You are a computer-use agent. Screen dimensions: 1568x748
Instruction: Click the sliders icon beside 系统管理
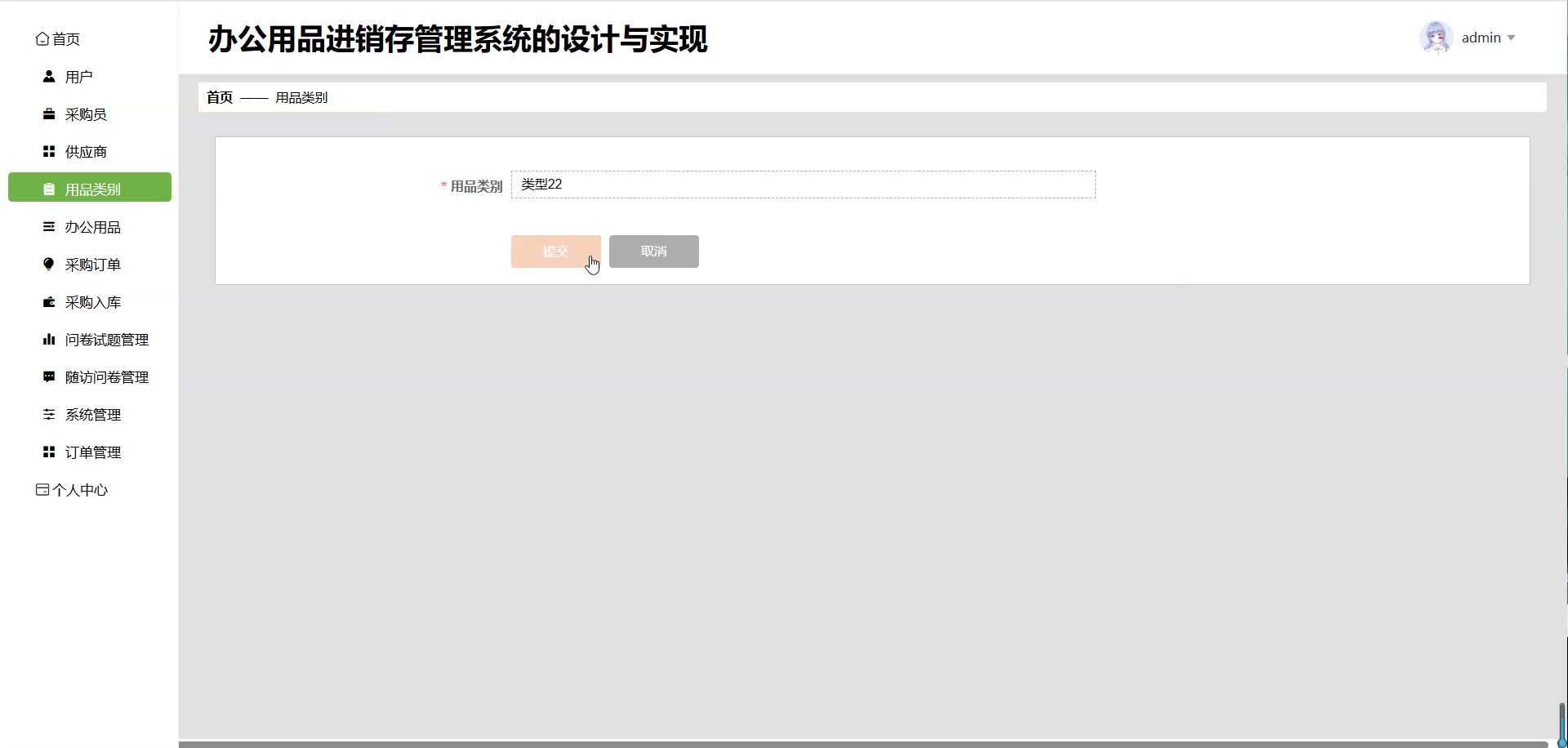pyautogui.click(x=49, y=414)
